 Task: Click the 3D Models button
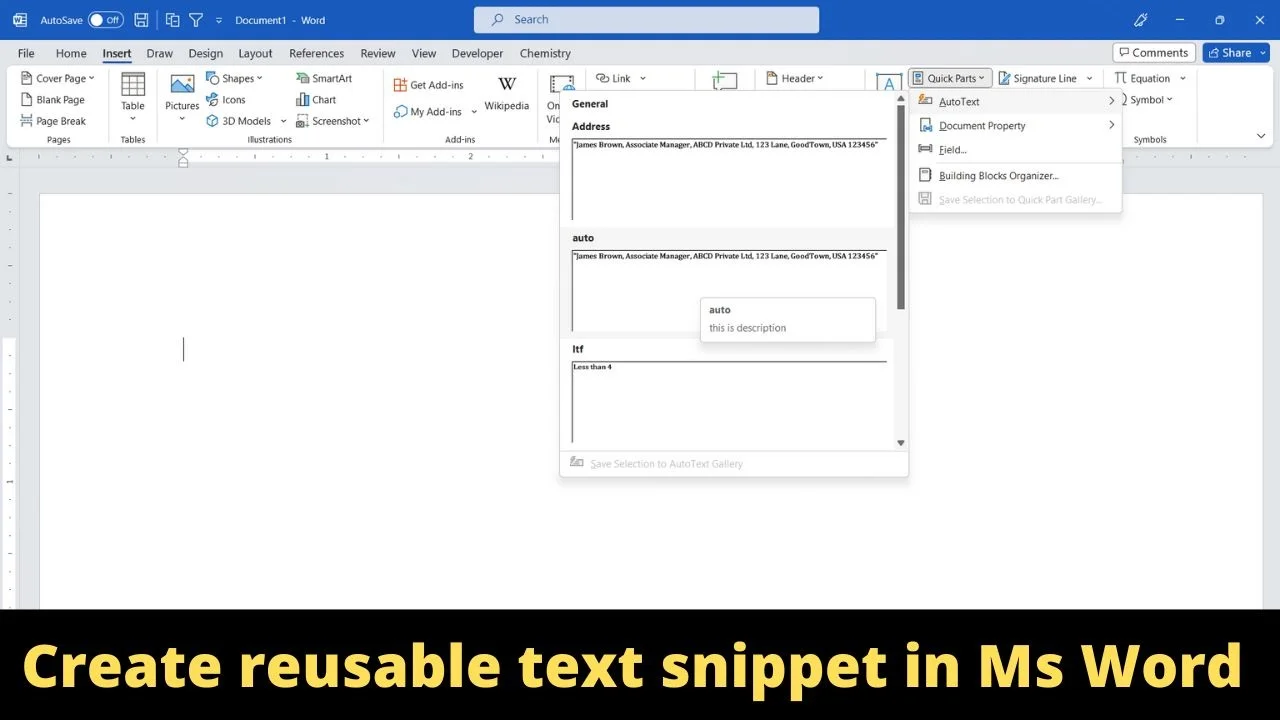click(x=239, y=121)
